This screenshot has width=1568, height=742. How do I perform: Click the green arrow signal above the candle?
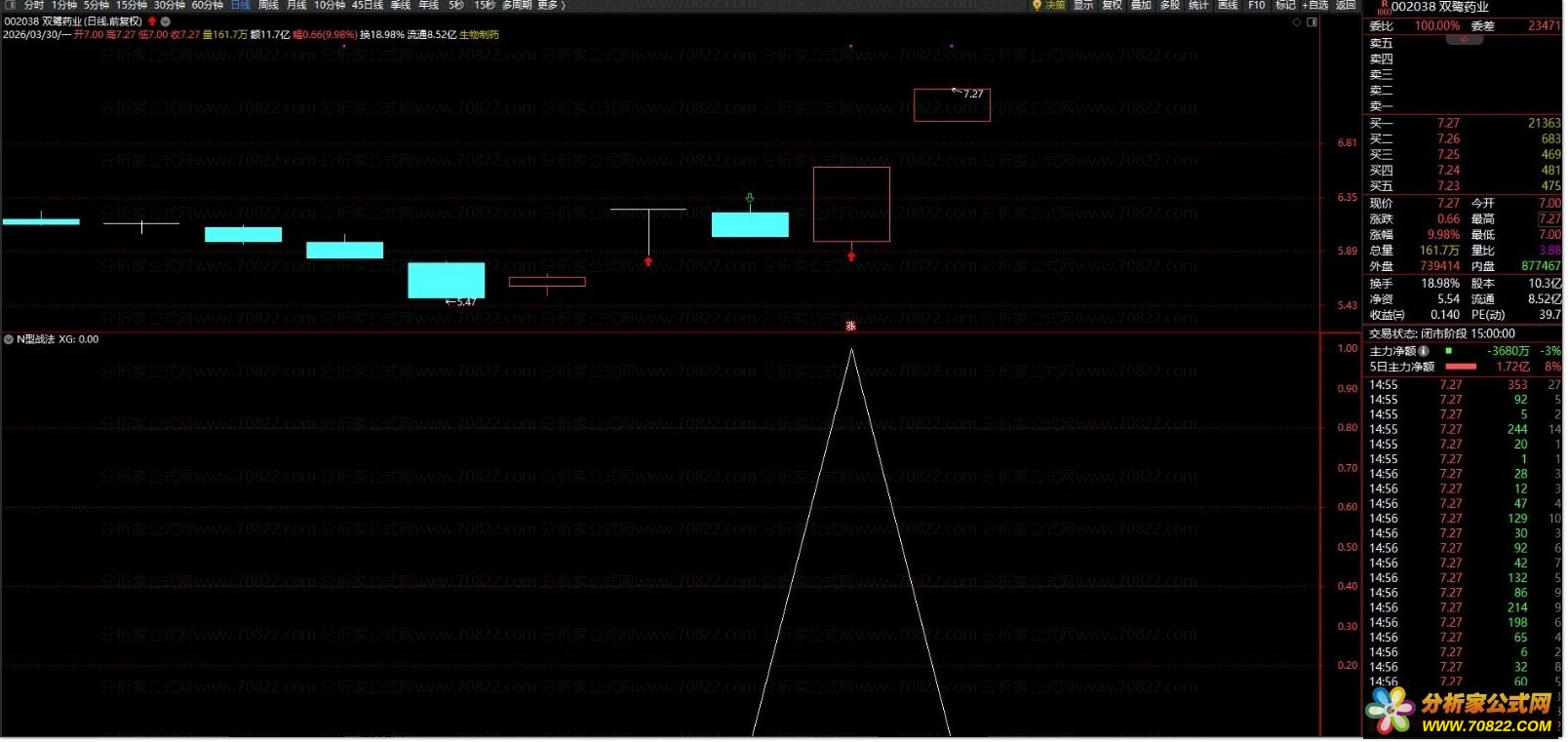[749, 199]
